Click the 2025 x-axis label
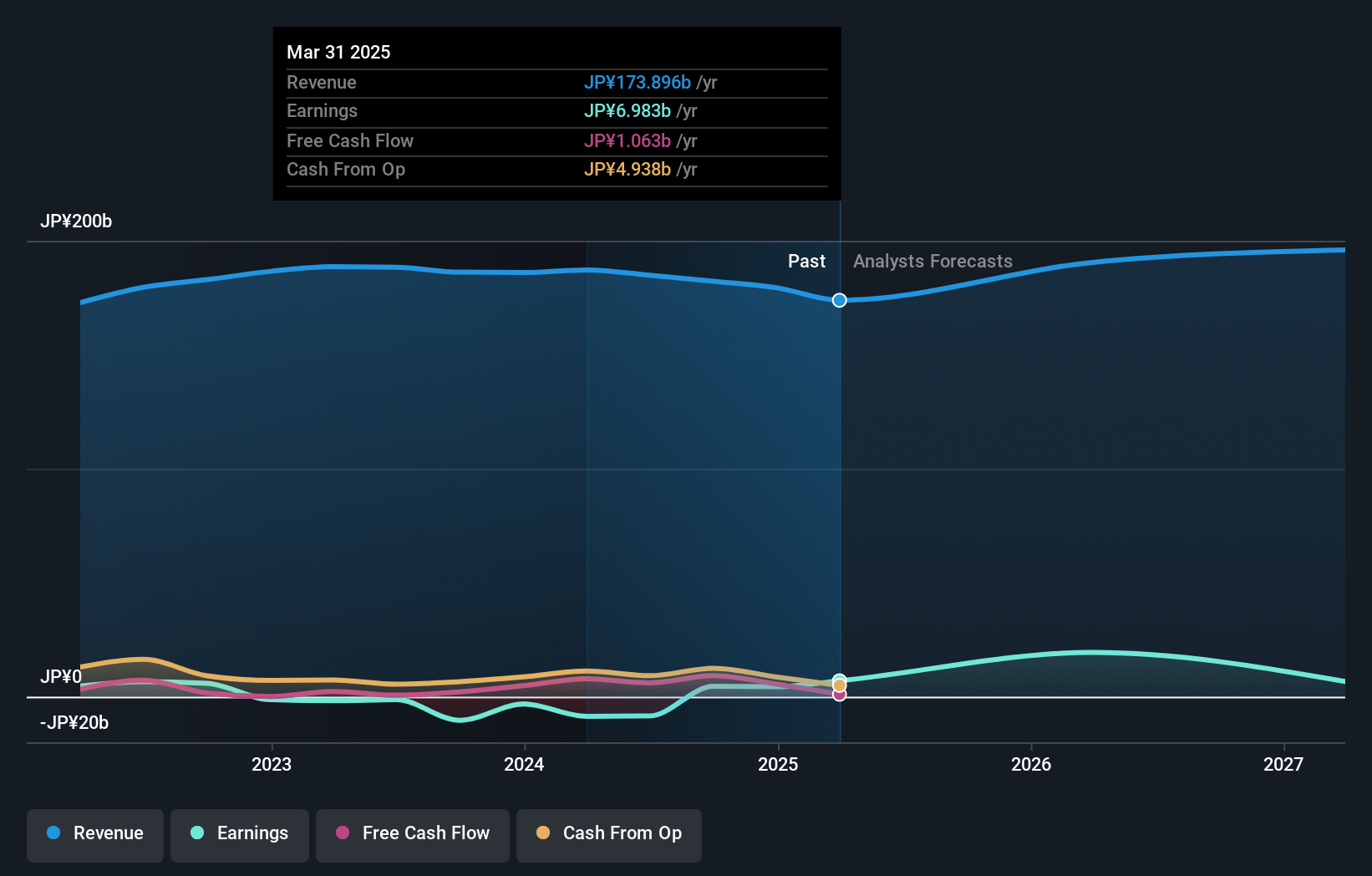 pos(778,764)
